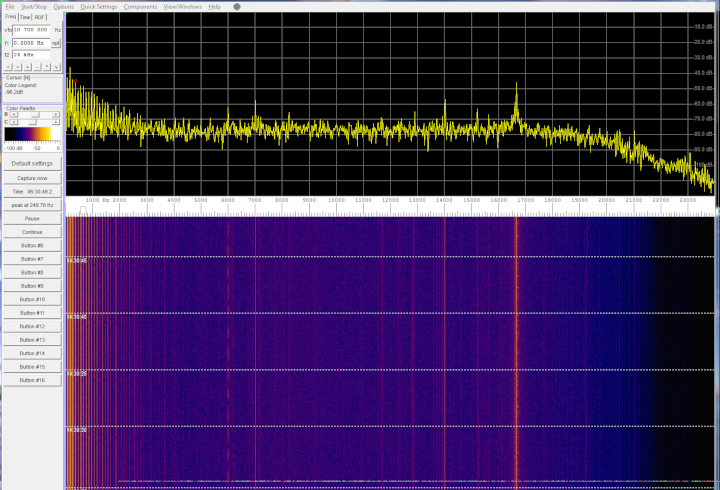Zoom out frequency with the - button
The width and height of the screenshot is (720, 490).
37,67
